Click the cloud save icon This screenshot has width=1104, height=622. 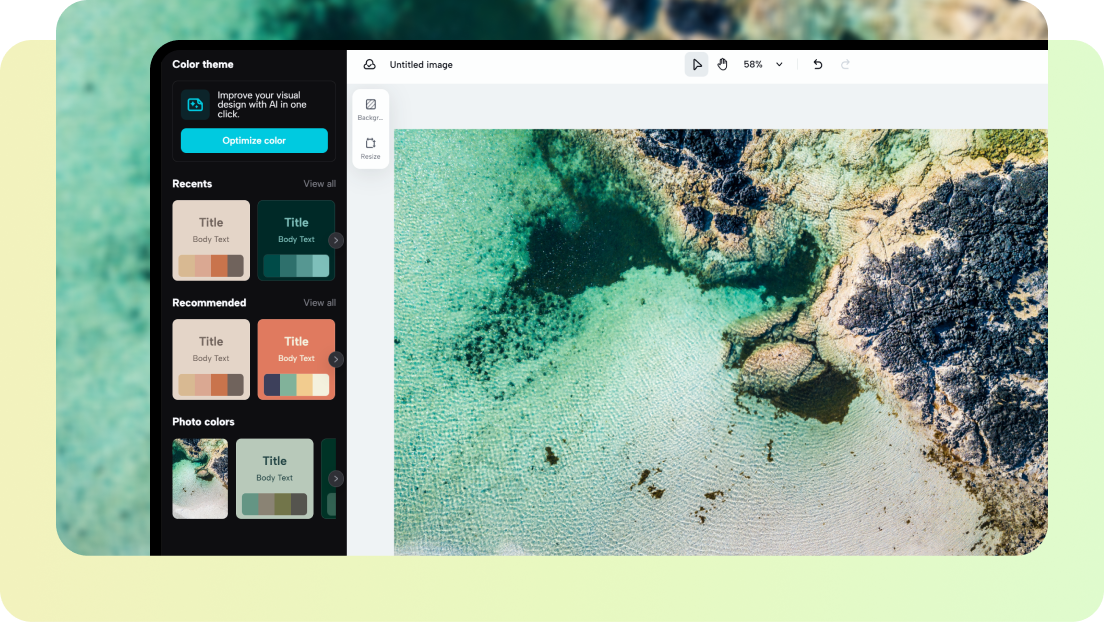(370, 64)
